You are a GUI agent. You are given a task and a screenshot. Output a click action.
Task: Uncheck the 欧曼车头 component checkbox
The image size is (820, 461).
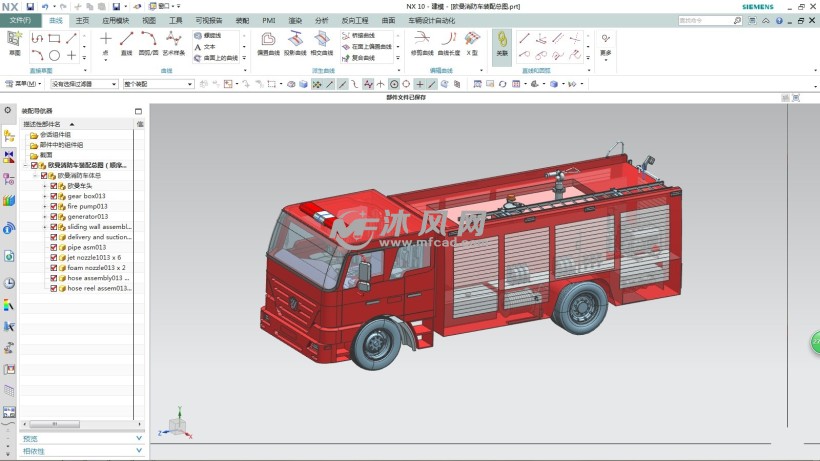coord(53,186)
